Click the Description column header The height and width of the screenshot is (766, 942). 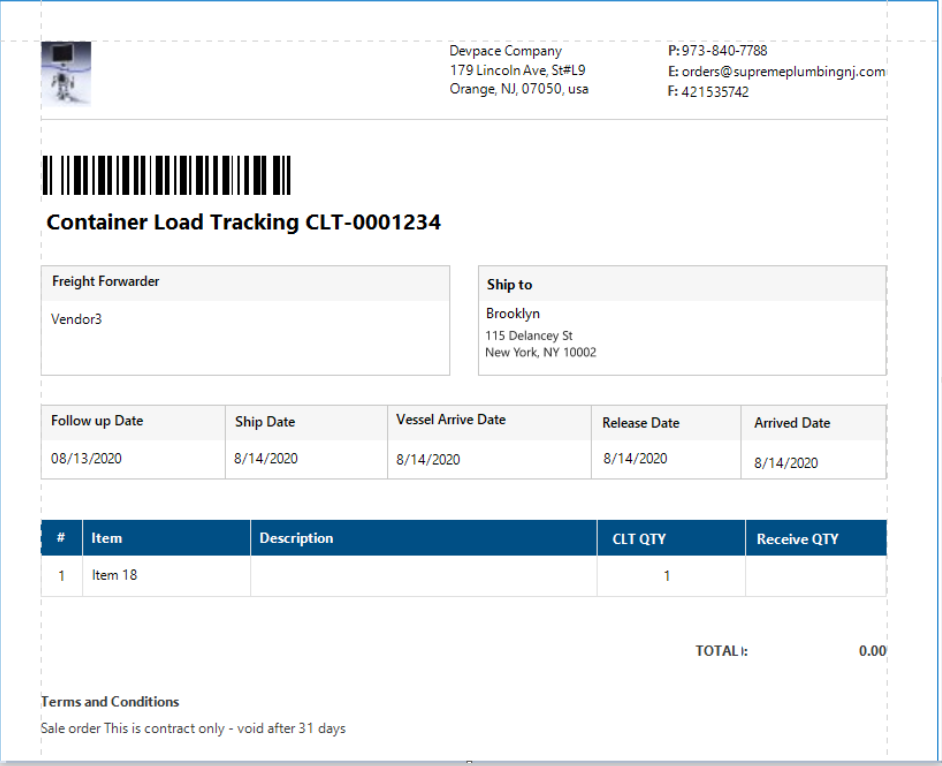pyautogui.click(x=297, y=538)
